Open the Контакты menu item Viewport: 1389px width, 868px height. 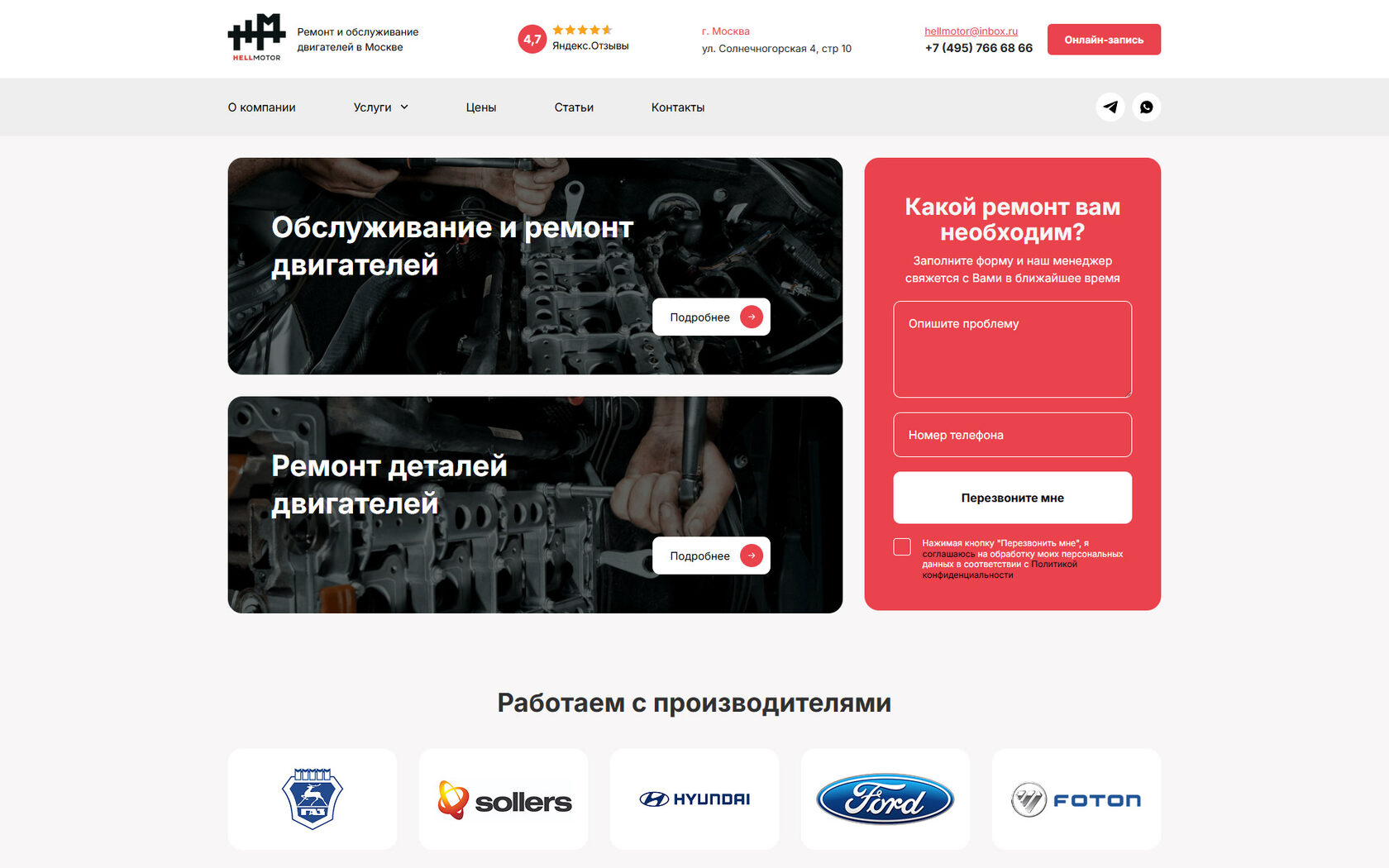click(x=678, y=107)
